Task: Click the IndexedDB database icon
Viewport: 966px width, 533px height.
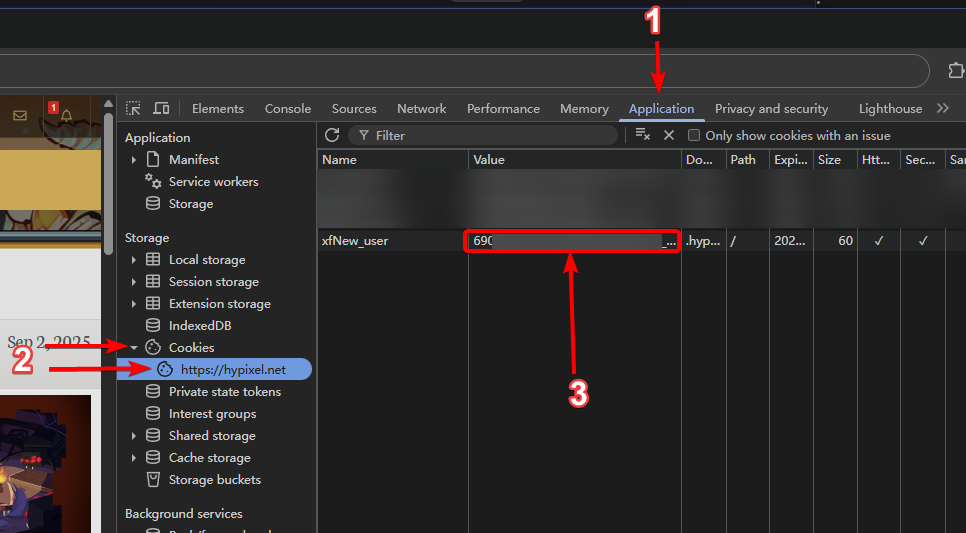Action: 153,325
